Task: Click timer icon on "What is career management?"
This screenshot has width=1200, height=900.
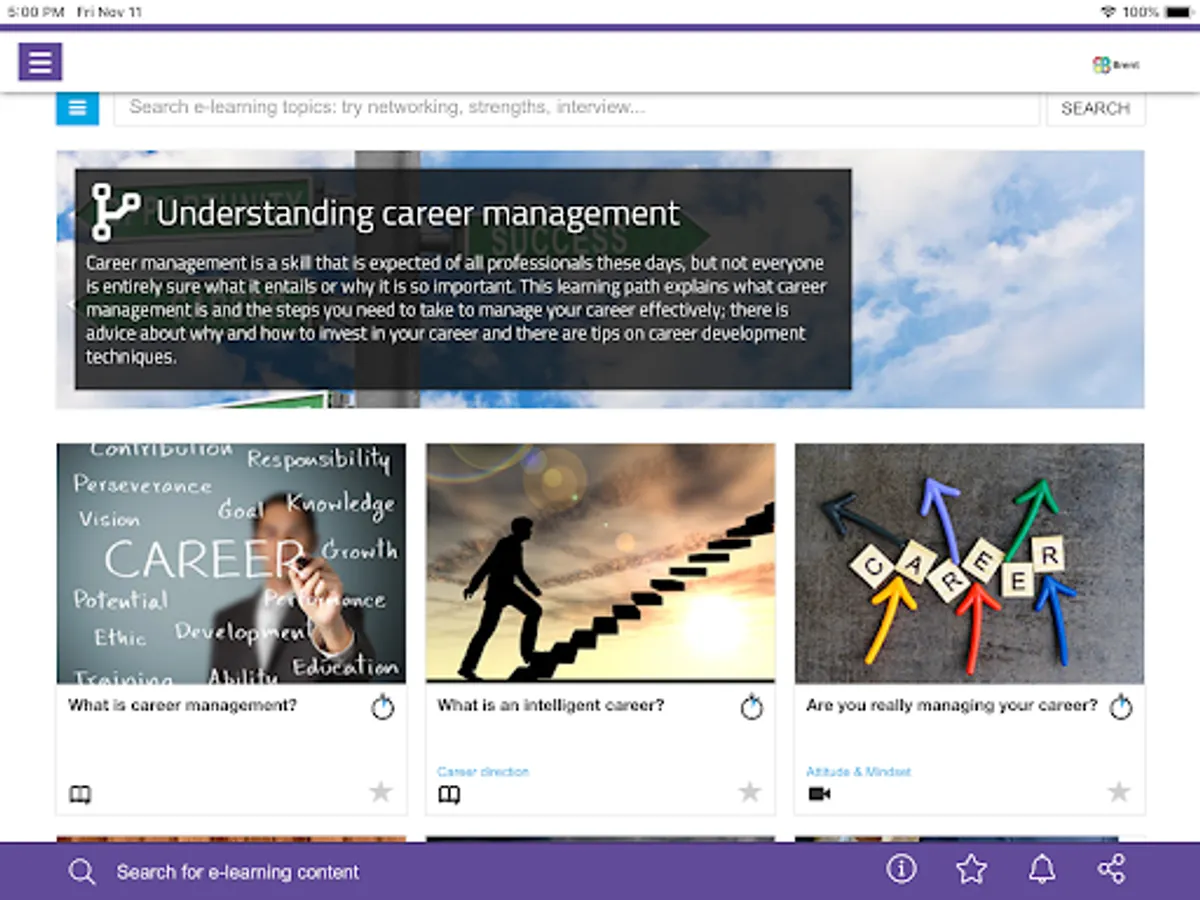Action: pyautogui.click(x=382, y=707)
